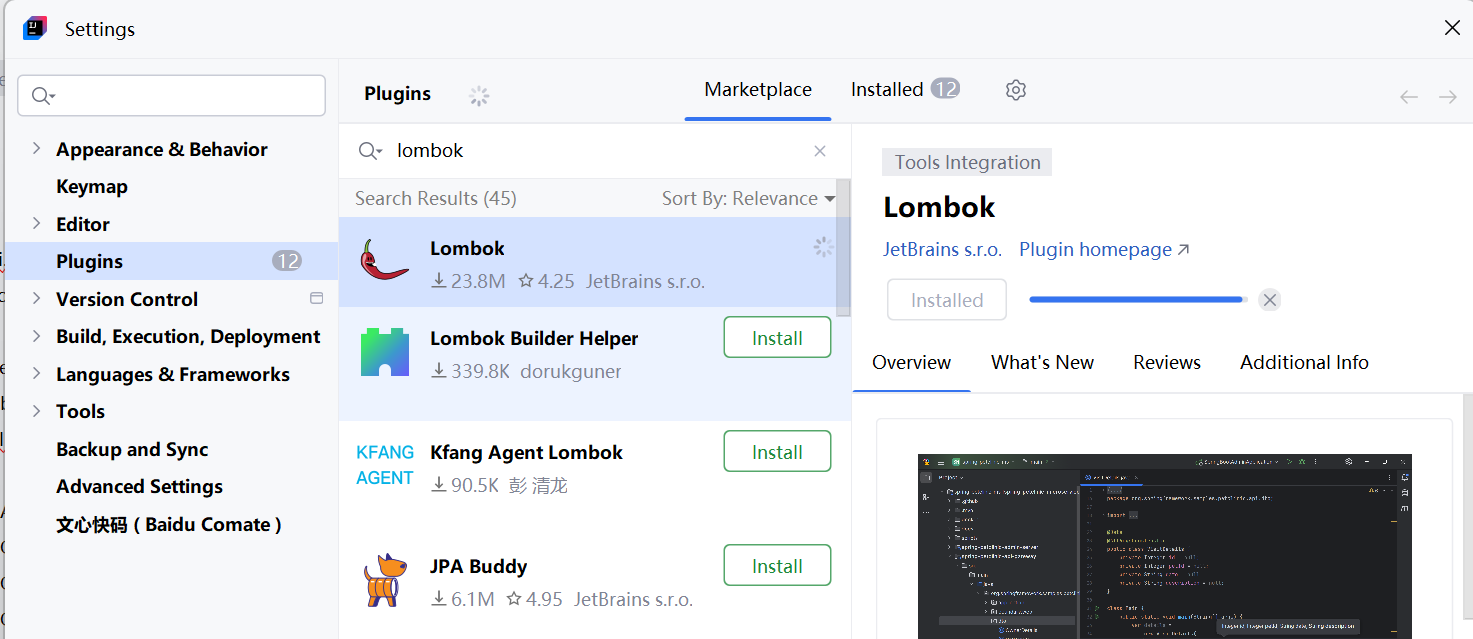
Task: Click Lombok Builder Helper title
Action: coord(534,338)
